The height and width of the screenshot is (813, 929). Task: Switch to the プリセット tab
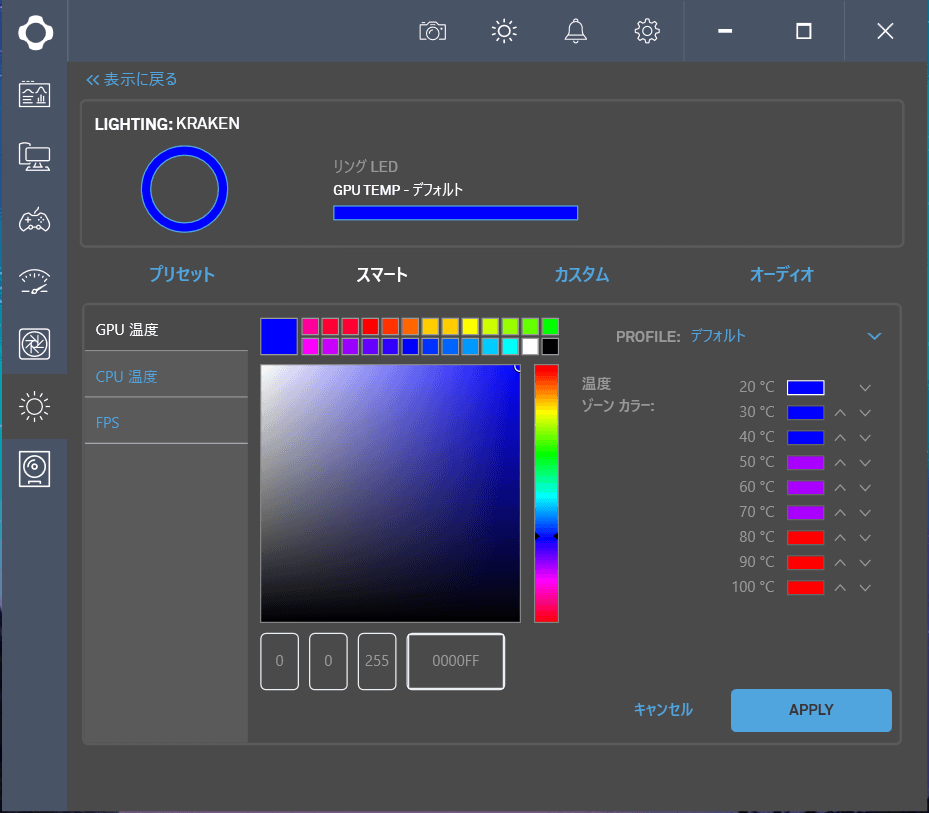click(x=182, y=274)
